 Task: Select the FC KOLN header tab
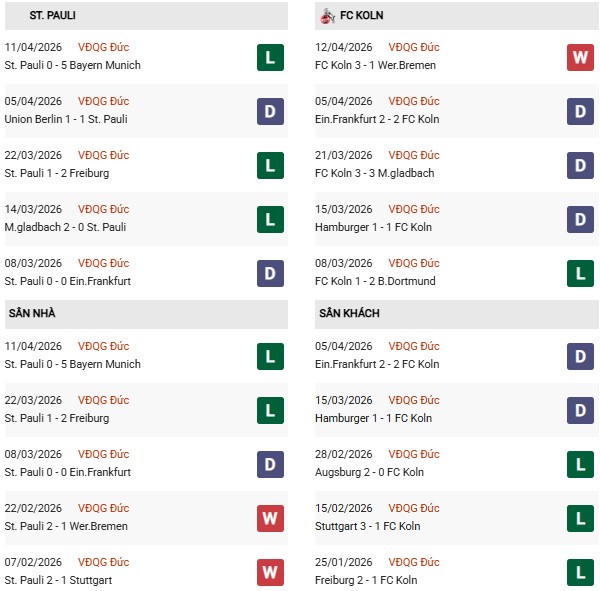[x=362, y=16]
